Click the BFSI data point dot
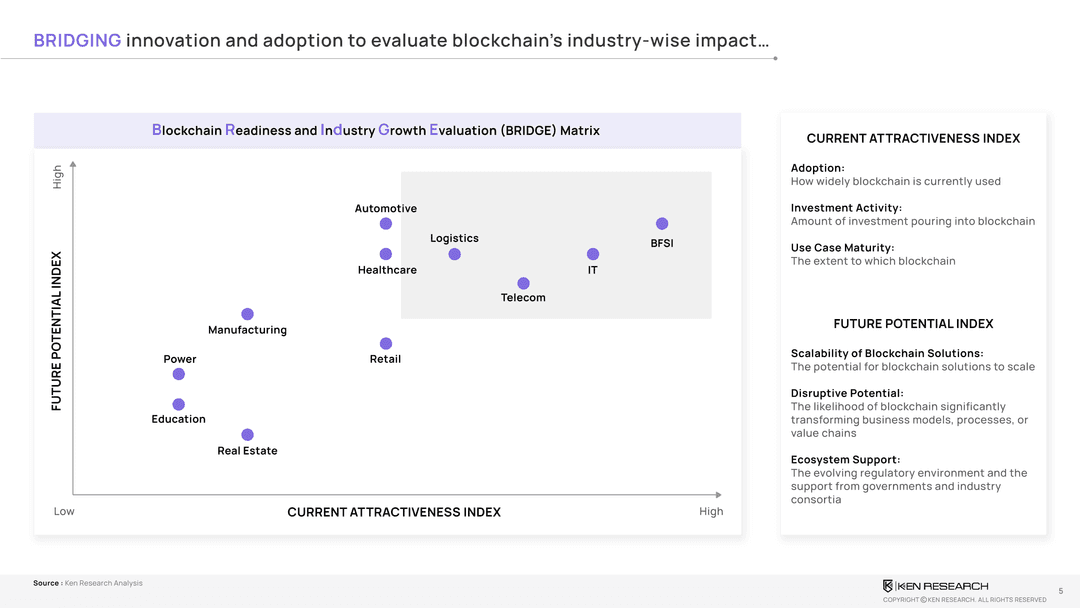The height and width of the screenshot is (608, 1080). [x=662, y=224]
